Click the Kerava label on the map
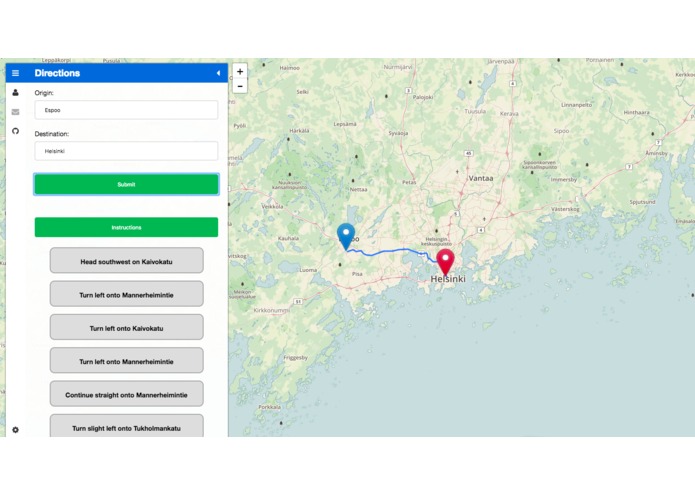This screenshot has height=494, width=695. 509,114
